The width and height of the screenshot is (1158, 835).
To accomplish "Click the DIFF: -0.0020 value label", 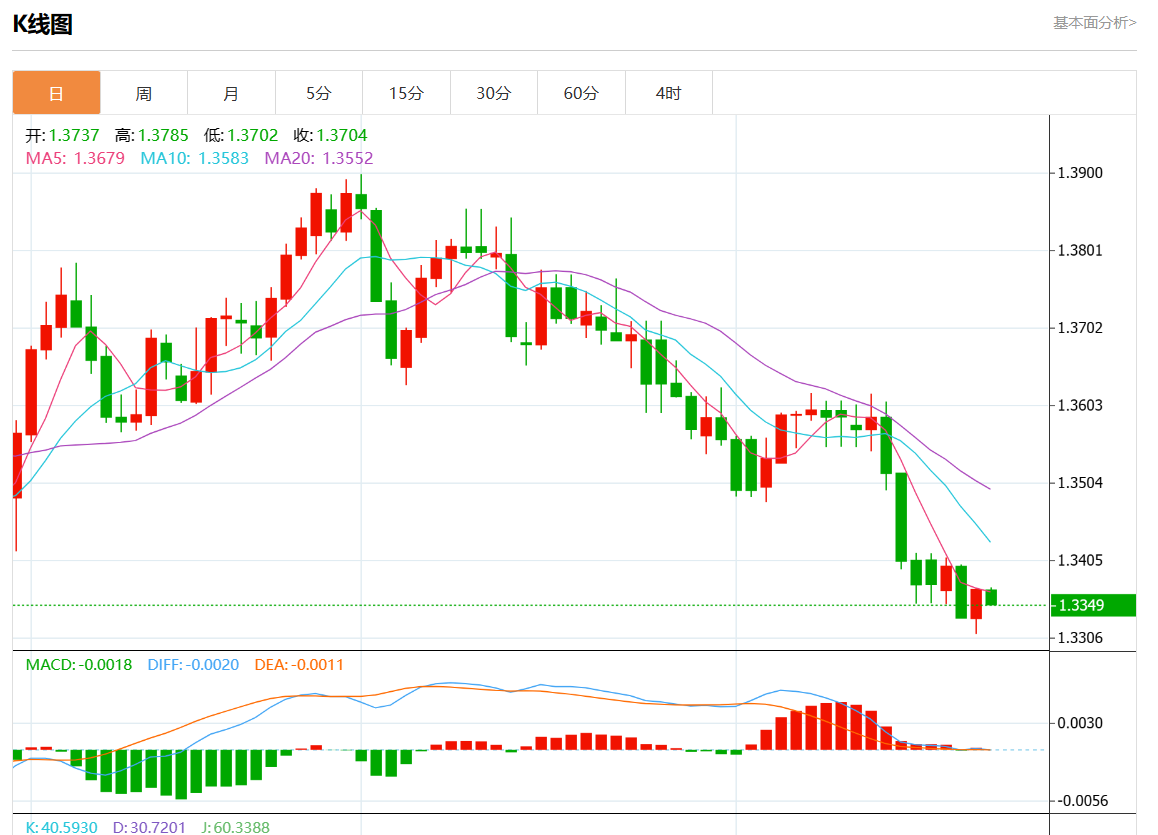I will click(193, 664).
